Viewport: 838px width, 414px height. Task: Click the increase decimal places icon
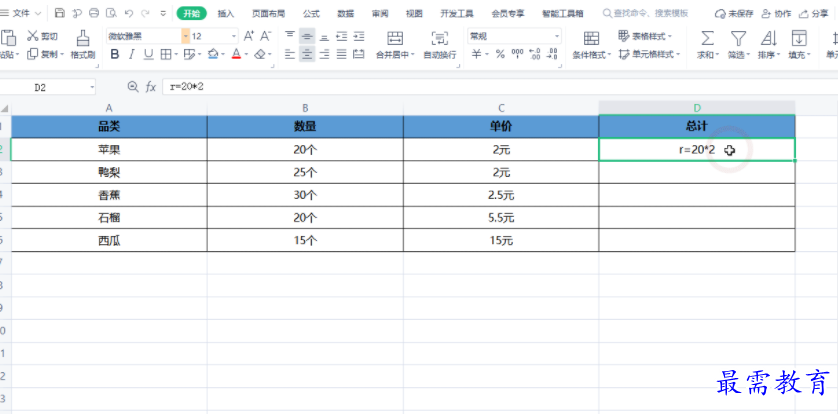pyautogui.click(x=534, y=54)
